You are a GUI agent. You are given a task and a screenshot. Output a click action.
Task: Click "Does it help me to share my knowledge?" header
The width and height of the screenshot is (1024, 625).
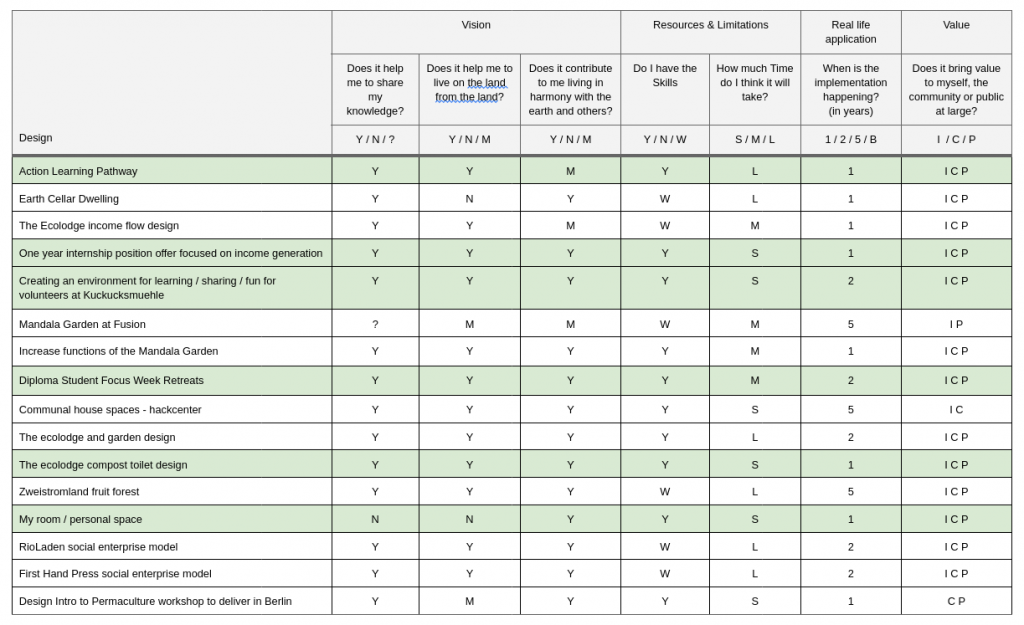coord(375,90)
